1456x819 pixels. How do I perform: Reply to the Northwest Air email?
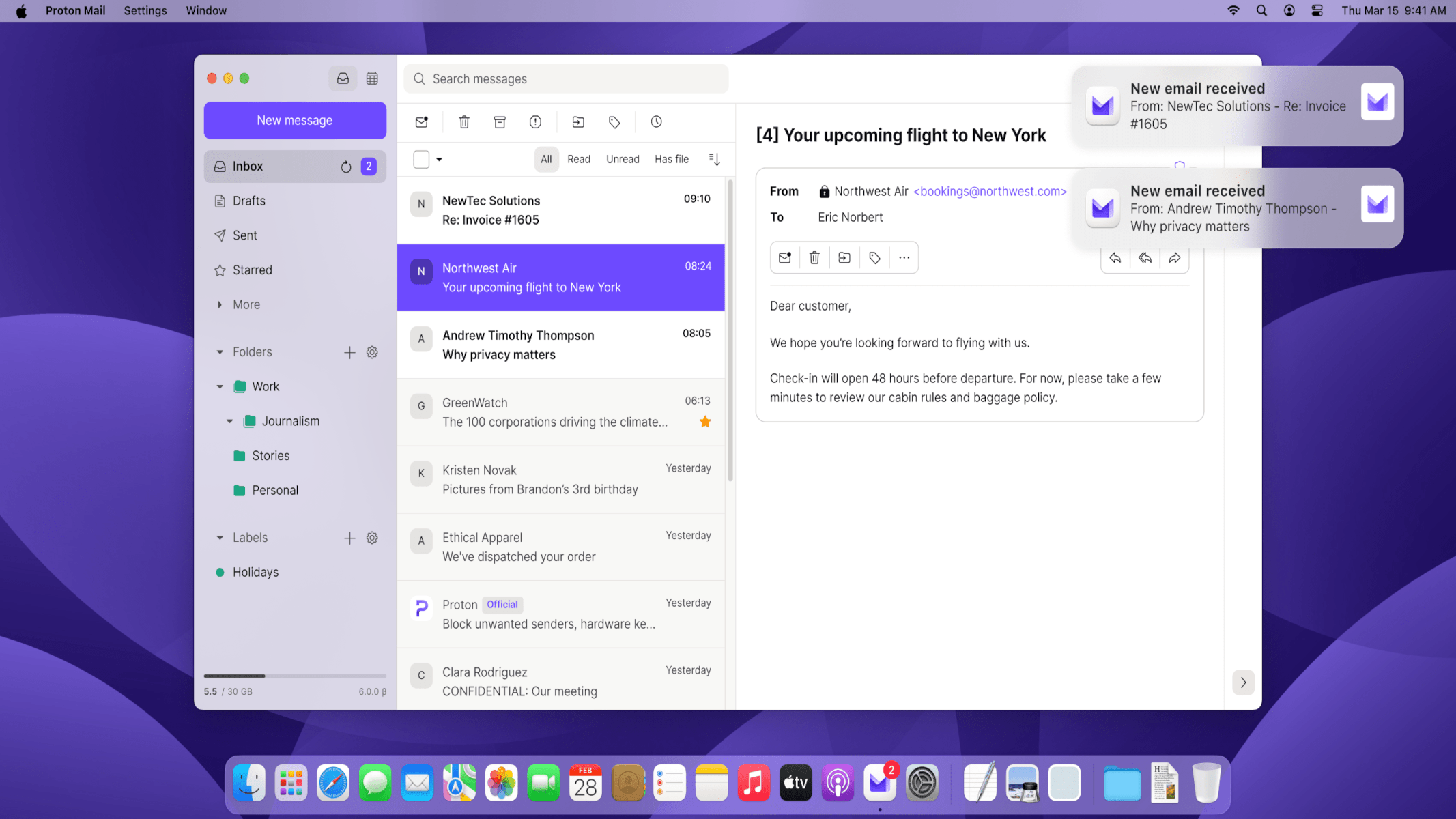1115,258
